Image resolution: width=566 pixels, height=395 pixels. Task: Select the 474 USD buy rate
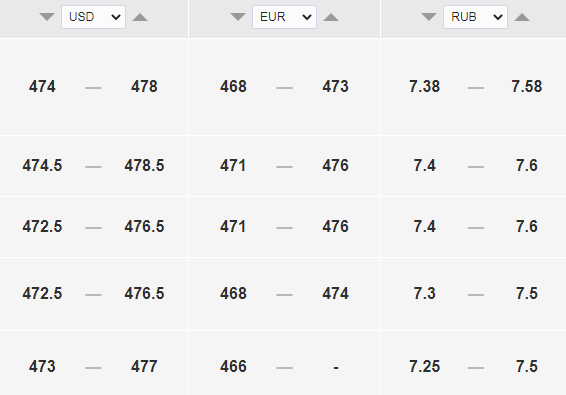(x=42, y=87)
